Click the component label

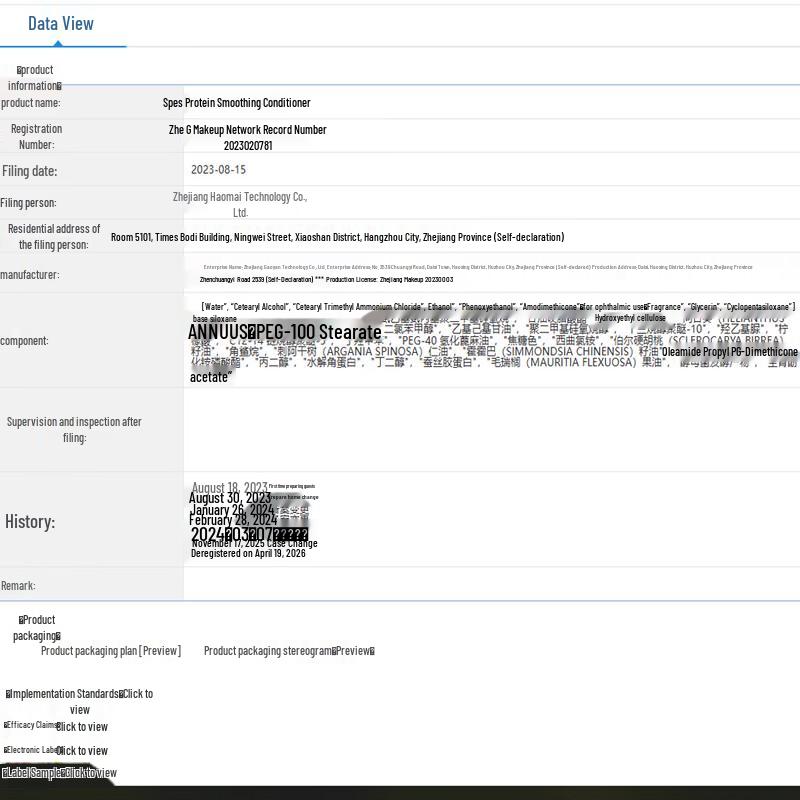click(24, 340)
